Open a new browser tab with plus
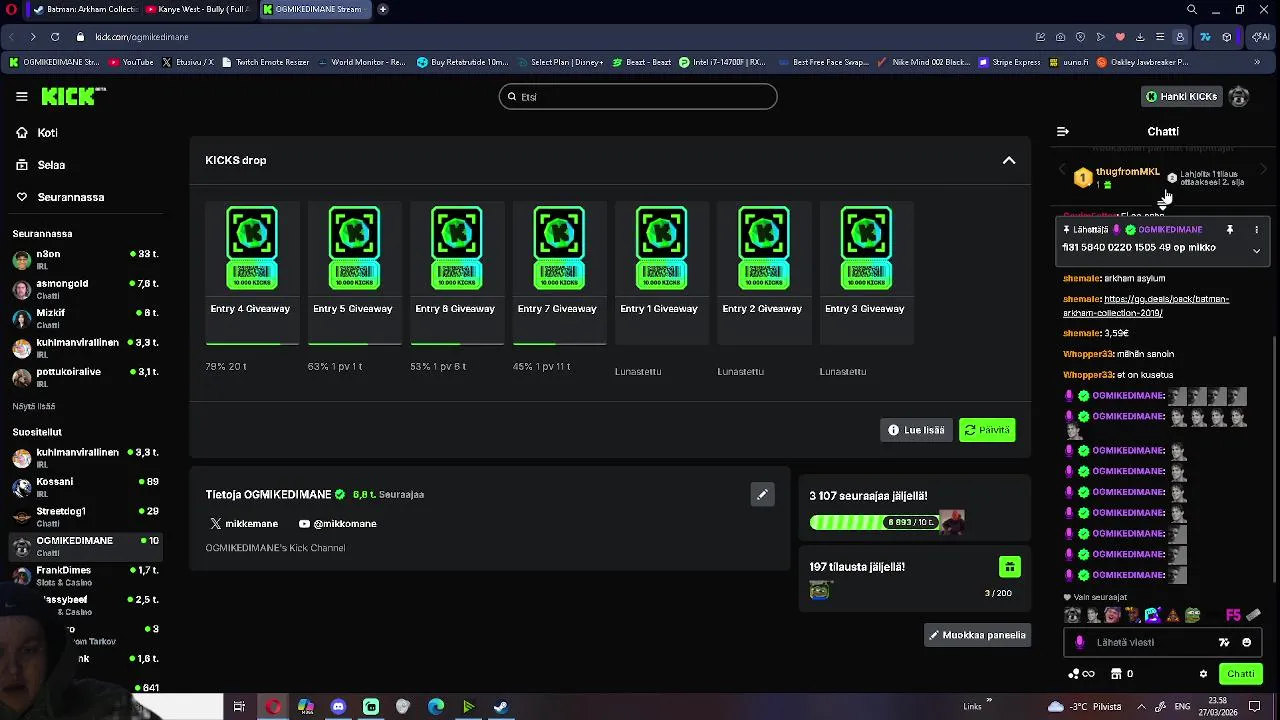This screenshot has width=1280, height=720. (382, 9)
